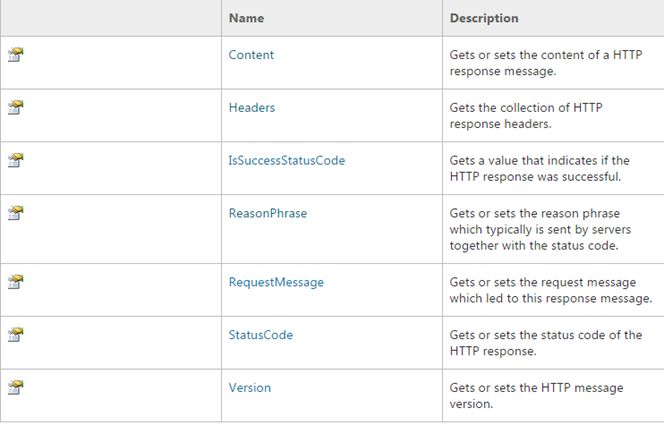Viewport: 664px width, 425px height.
Task: Open the Content property link
Action: point(251,55)
